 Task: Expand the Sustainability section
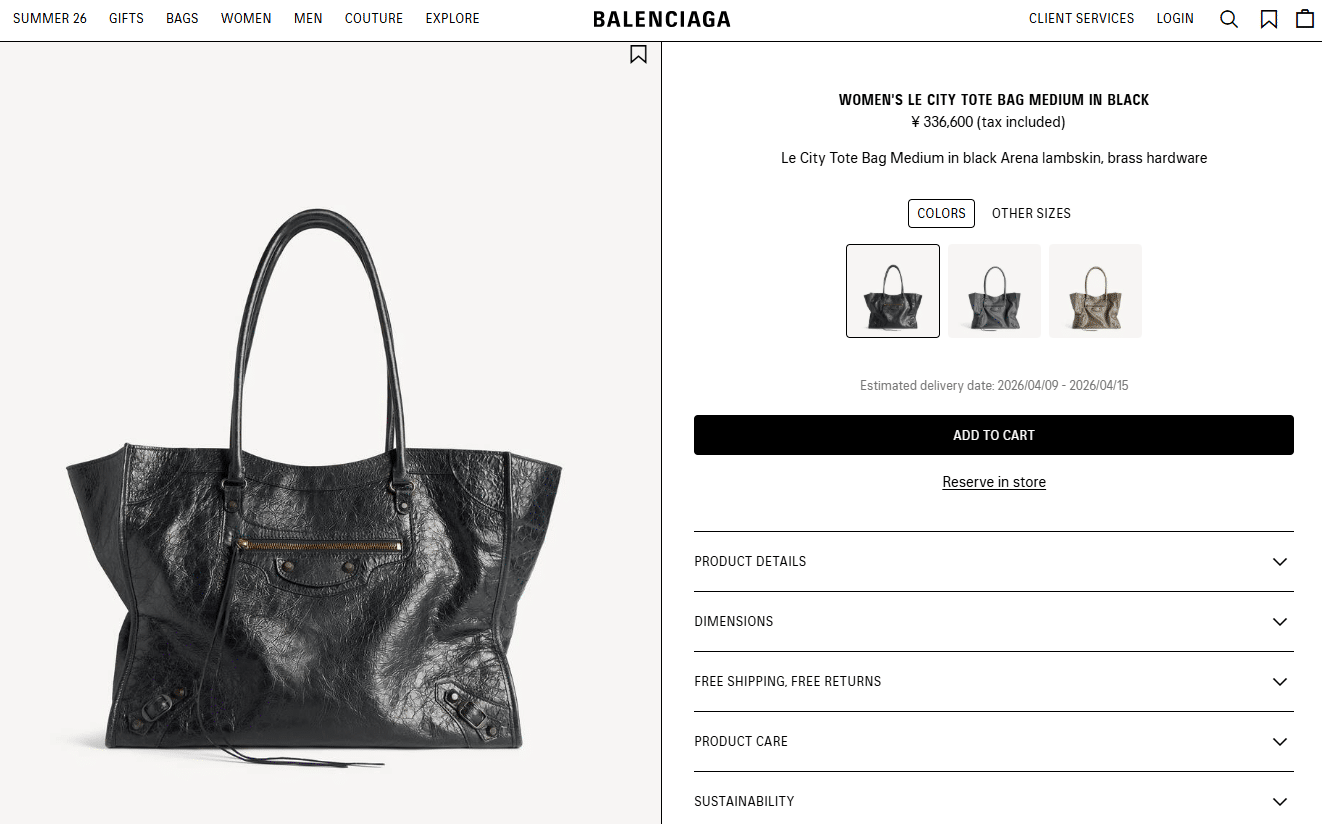994,801
